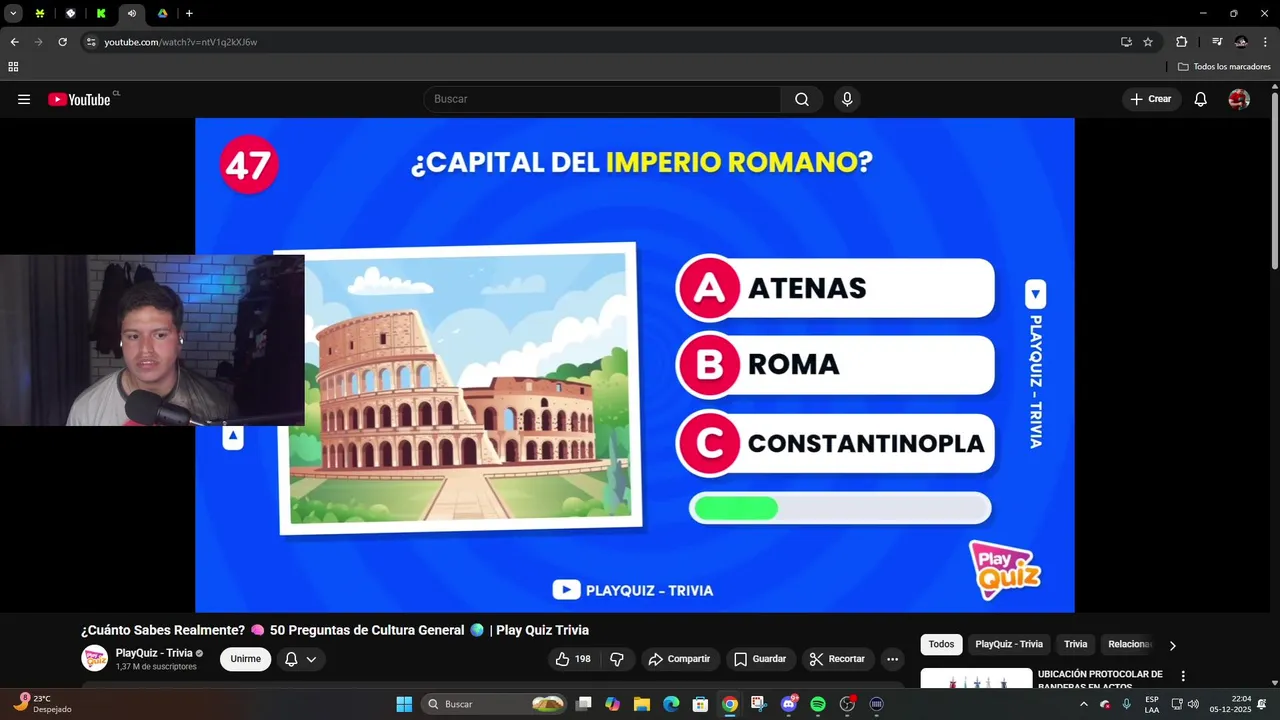
Task: Open the clock showing 22:04
Action: tap(1230, 704)
